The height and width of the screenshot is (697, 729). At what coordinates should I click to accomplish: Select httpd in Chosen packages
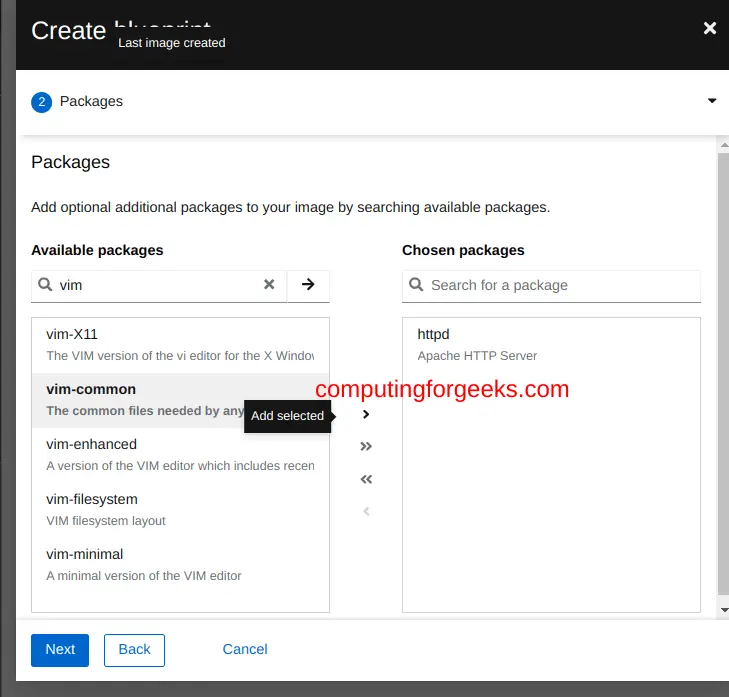pyautogui.click(x=551, y=345)
